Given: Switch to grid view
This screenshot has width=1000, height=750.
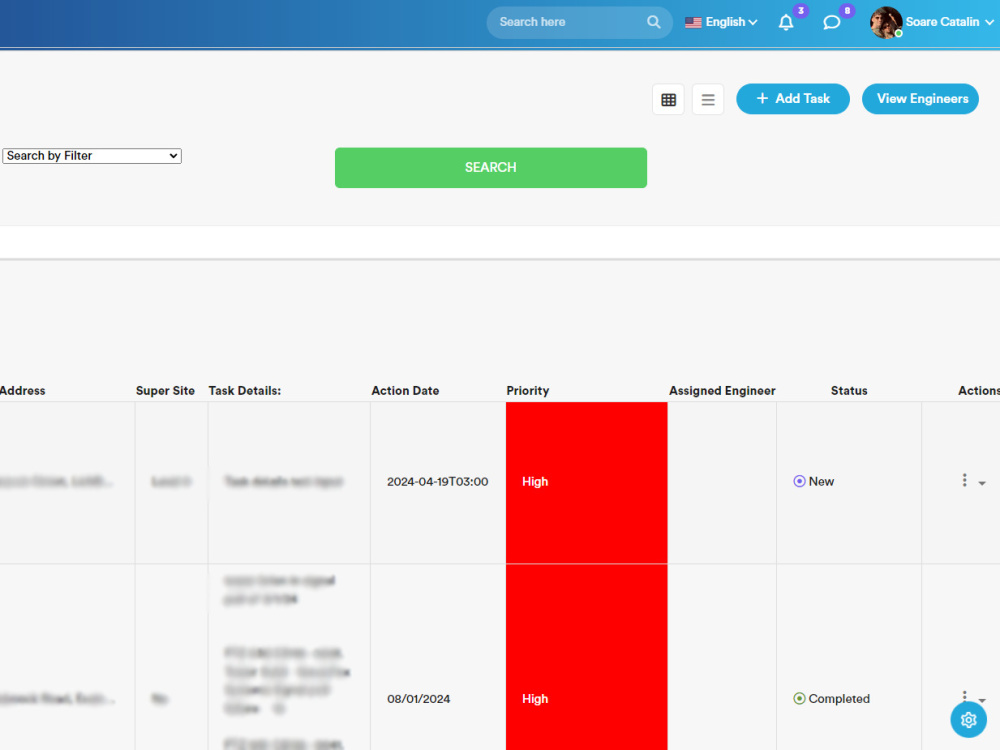Looking at the screenshot, I should coord(668,99).
